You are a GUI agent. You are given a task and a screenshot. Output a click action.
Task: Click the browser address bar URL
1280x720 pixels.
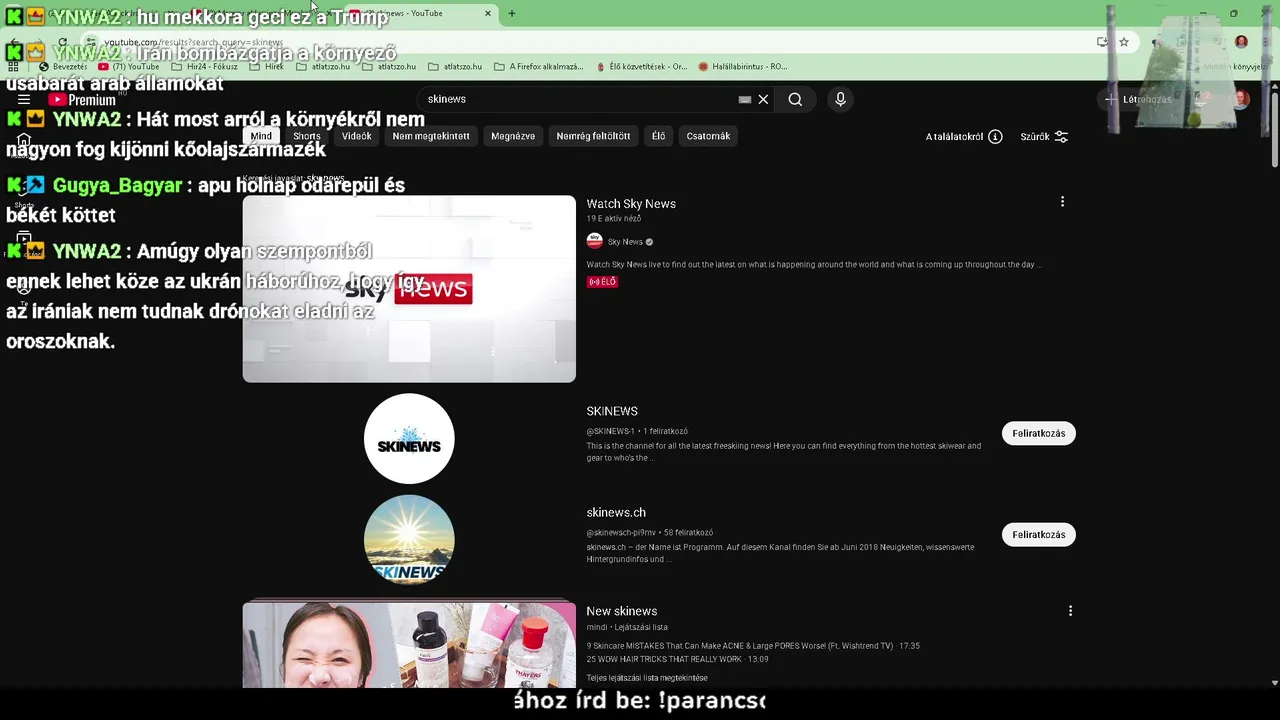194,42
